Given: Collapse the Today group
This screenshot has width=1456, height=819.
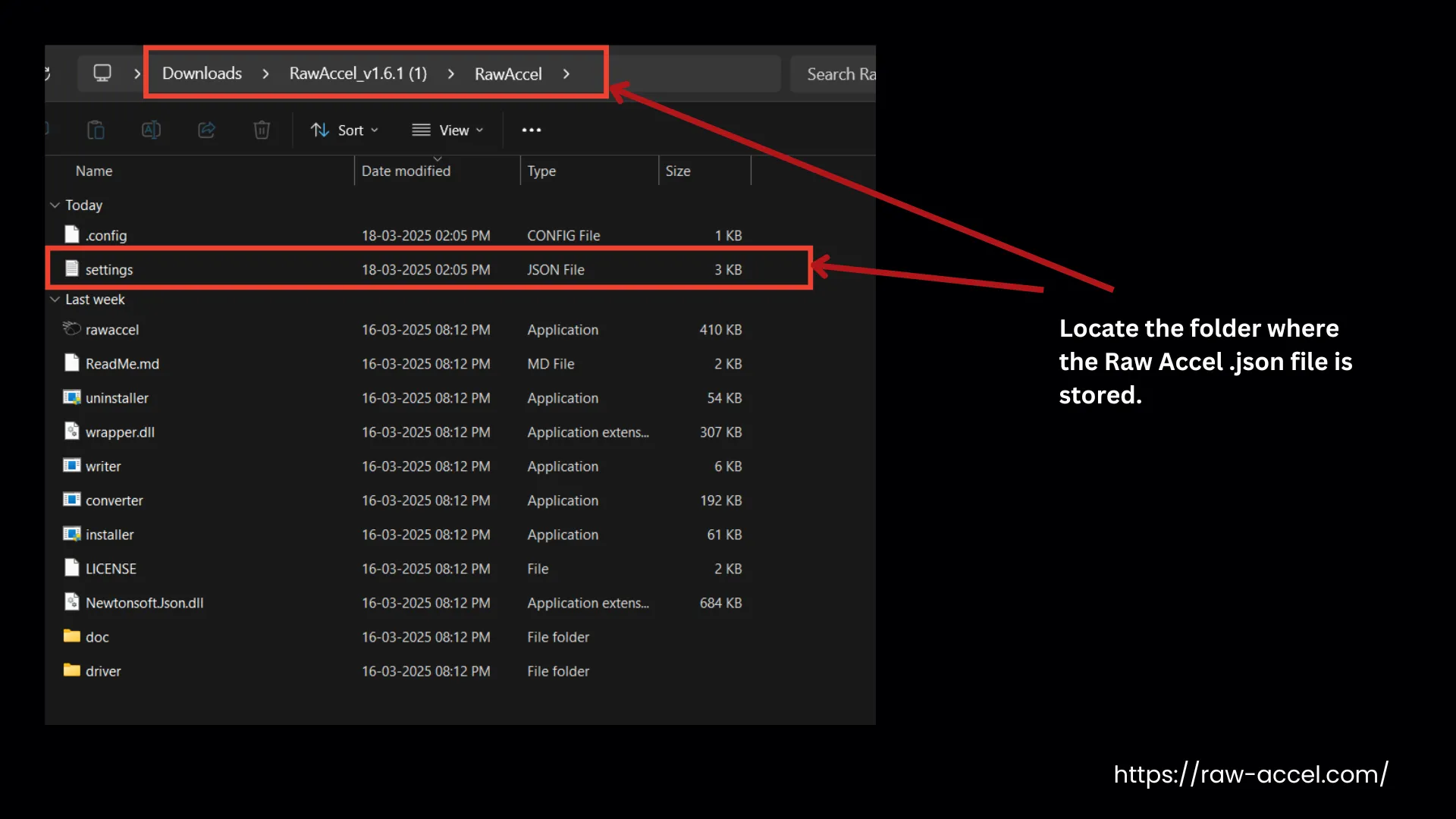Looking at the screenshot, I should coord(55,206).
